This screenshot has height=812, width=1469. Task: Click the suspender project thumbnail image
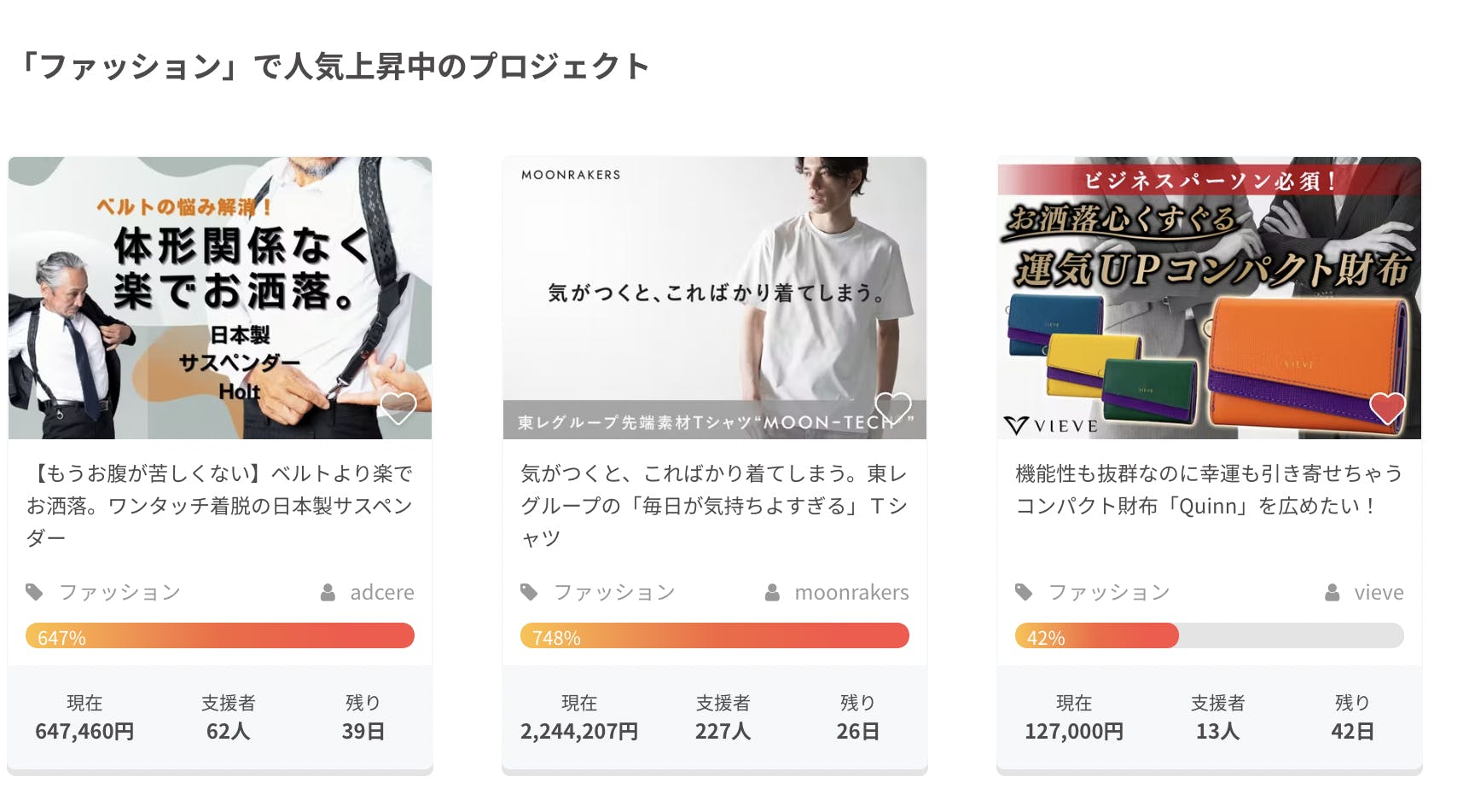tap(220, 298)
